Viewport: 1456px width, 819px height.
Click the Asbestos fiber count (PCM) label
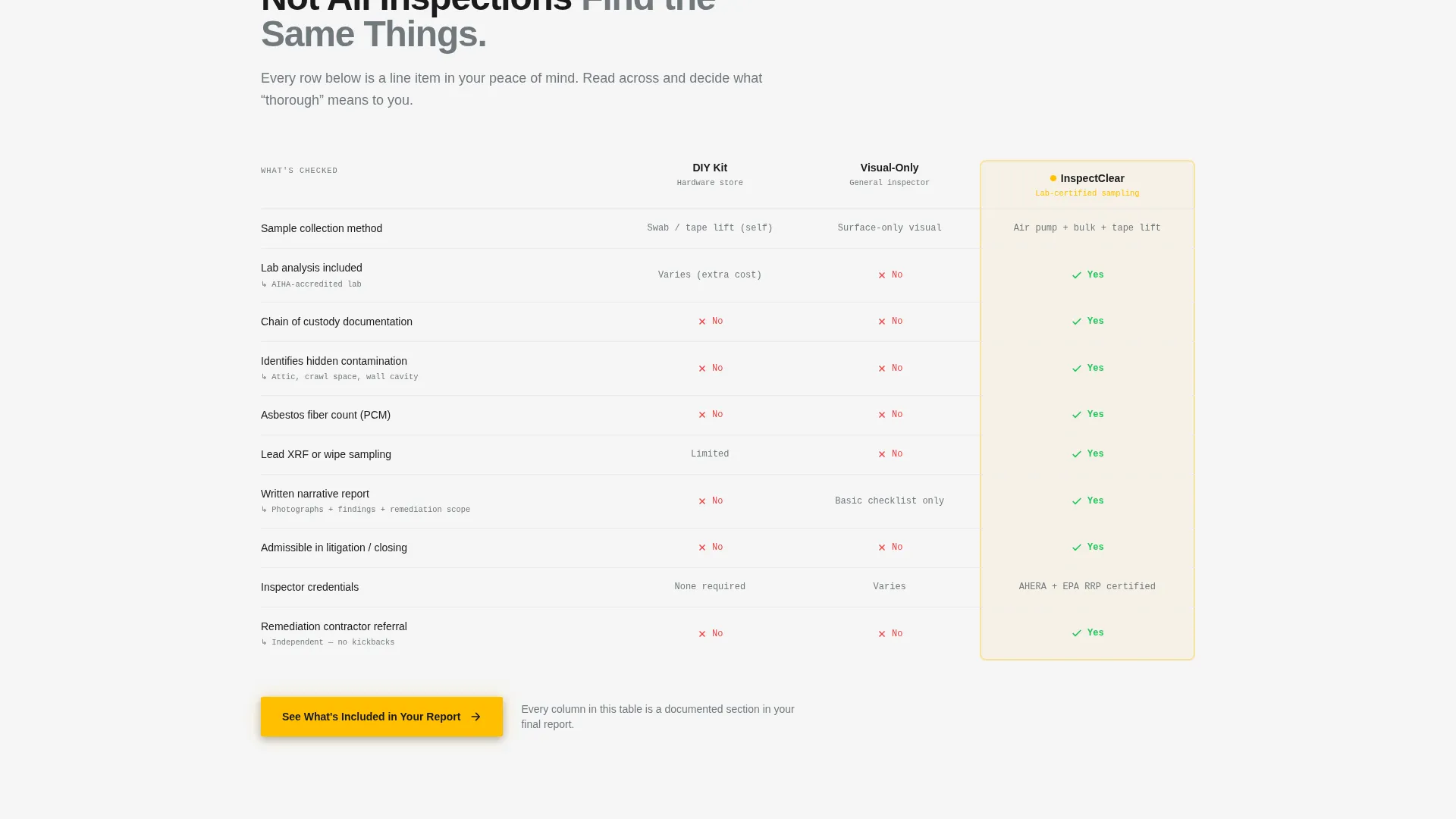tap(325, 415)
